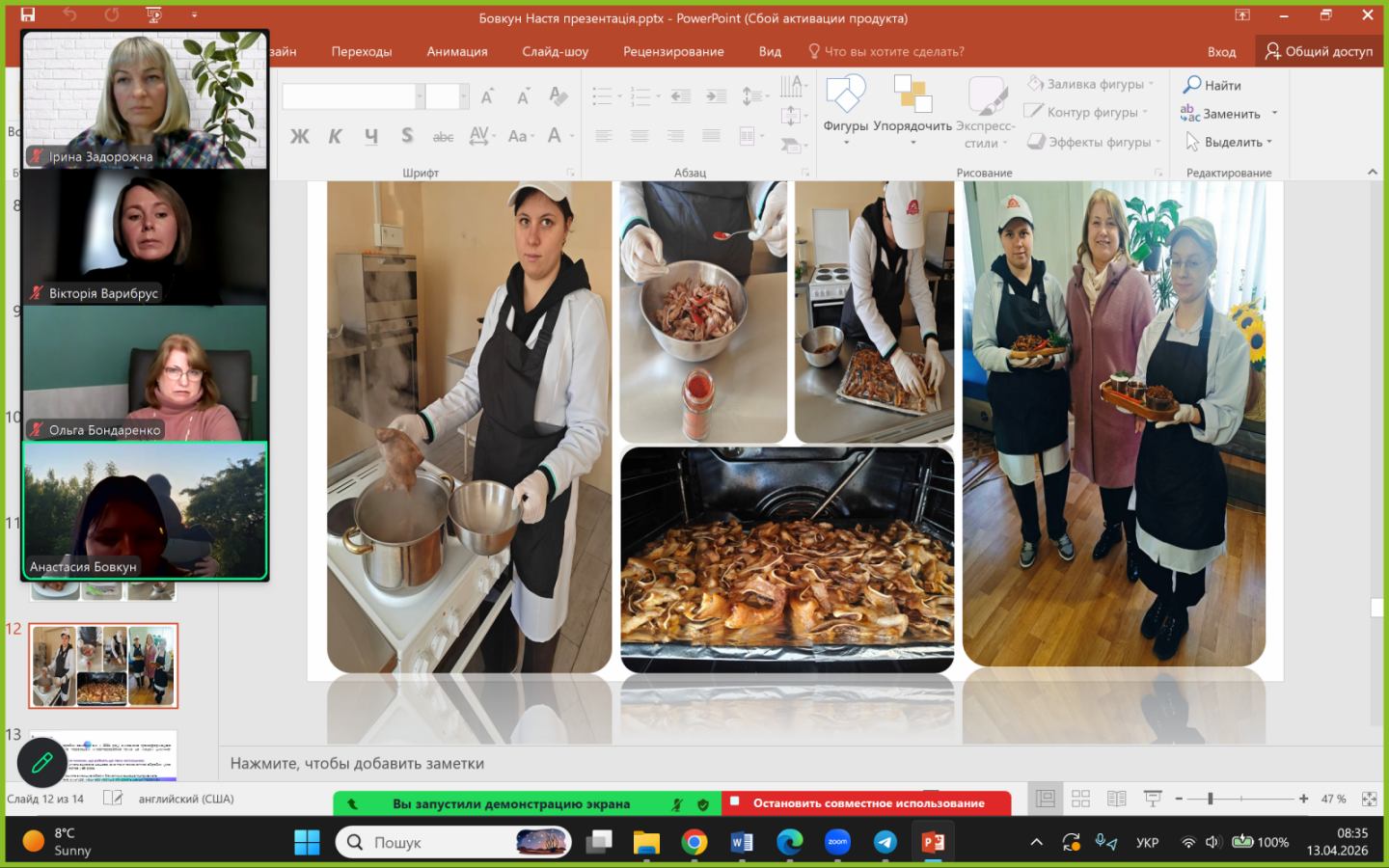Launch Google Chrome from the taskbar

pos(694,842)
